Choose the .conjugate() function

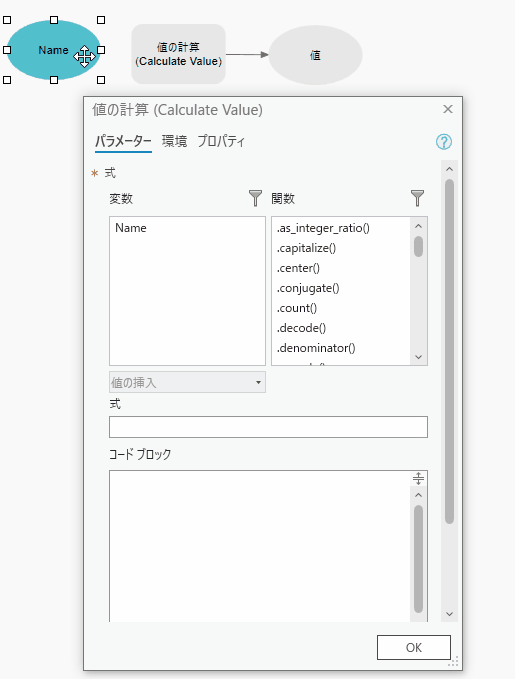click(308, 288)
